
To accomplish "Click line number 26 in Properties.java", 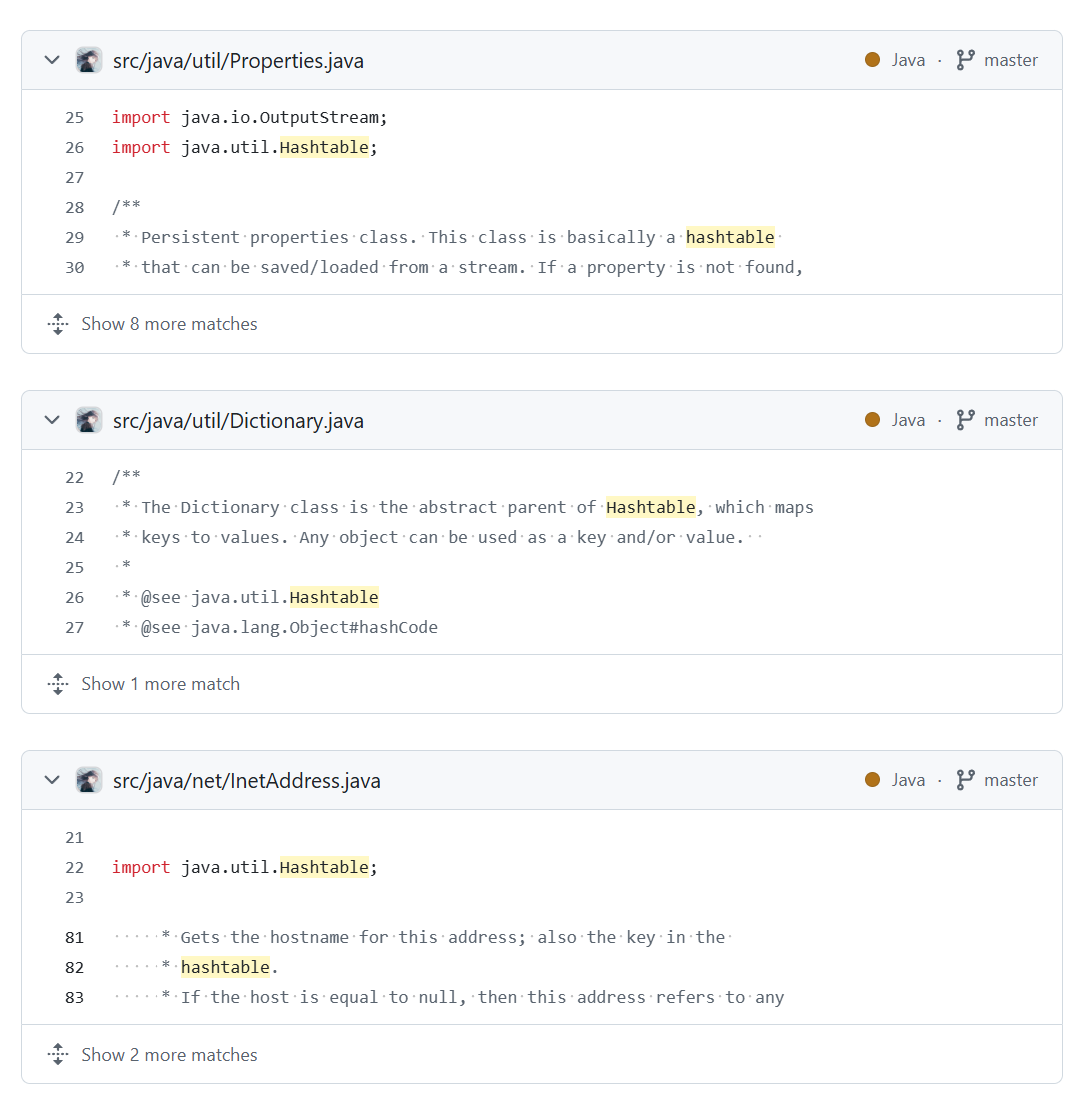I will coord(75,147).
